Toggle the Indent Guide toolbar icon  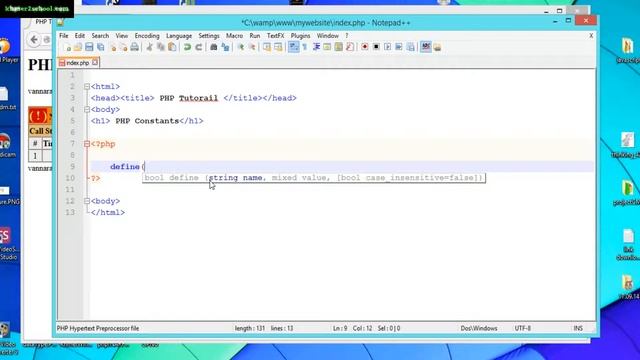(x=316, y=47)
